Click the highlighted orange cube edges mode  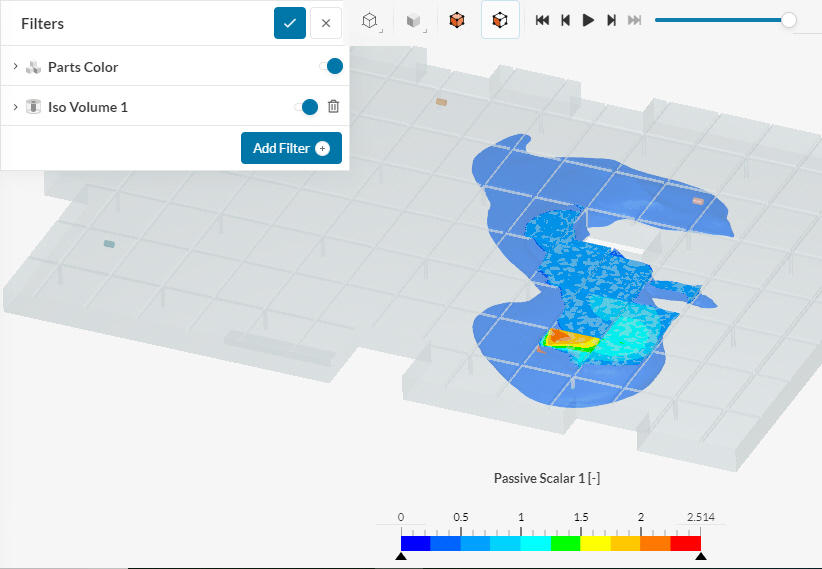tap(500, 20)
